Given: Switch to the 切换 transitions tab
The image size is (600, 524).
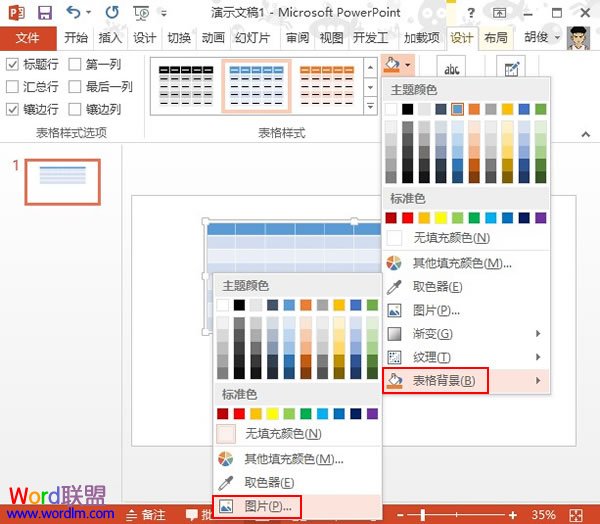Looking at the screenshot, I should [x=179, y=38].
